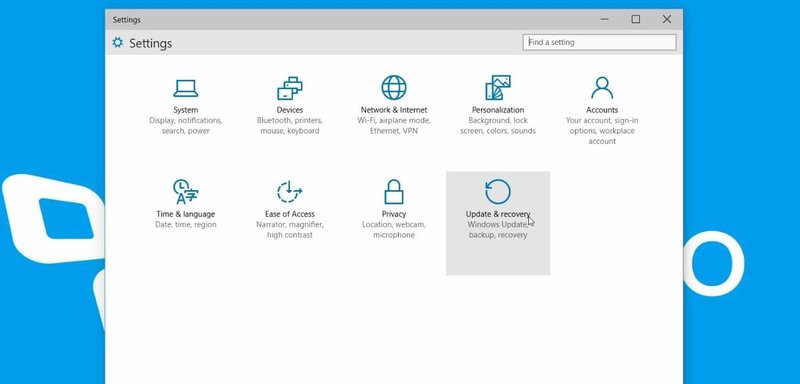Screen dimensions: 800x384
Task: Click 'Location, webcam, microphone' description
Action: pyautogui.click(x=394, y=230)
